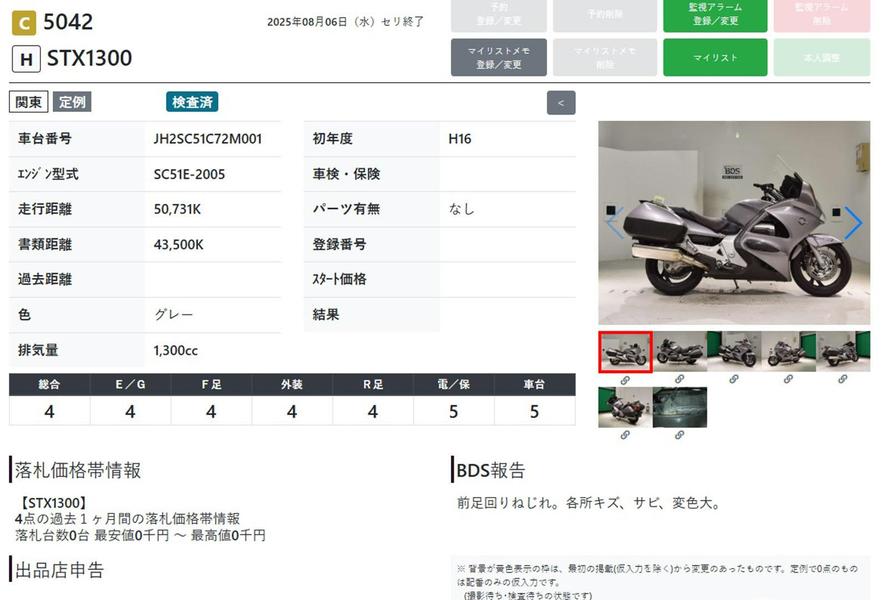This screenshot has height=600, width=887.
Task: Click the 検査済 status badge
Action: [x=192, y=102]
